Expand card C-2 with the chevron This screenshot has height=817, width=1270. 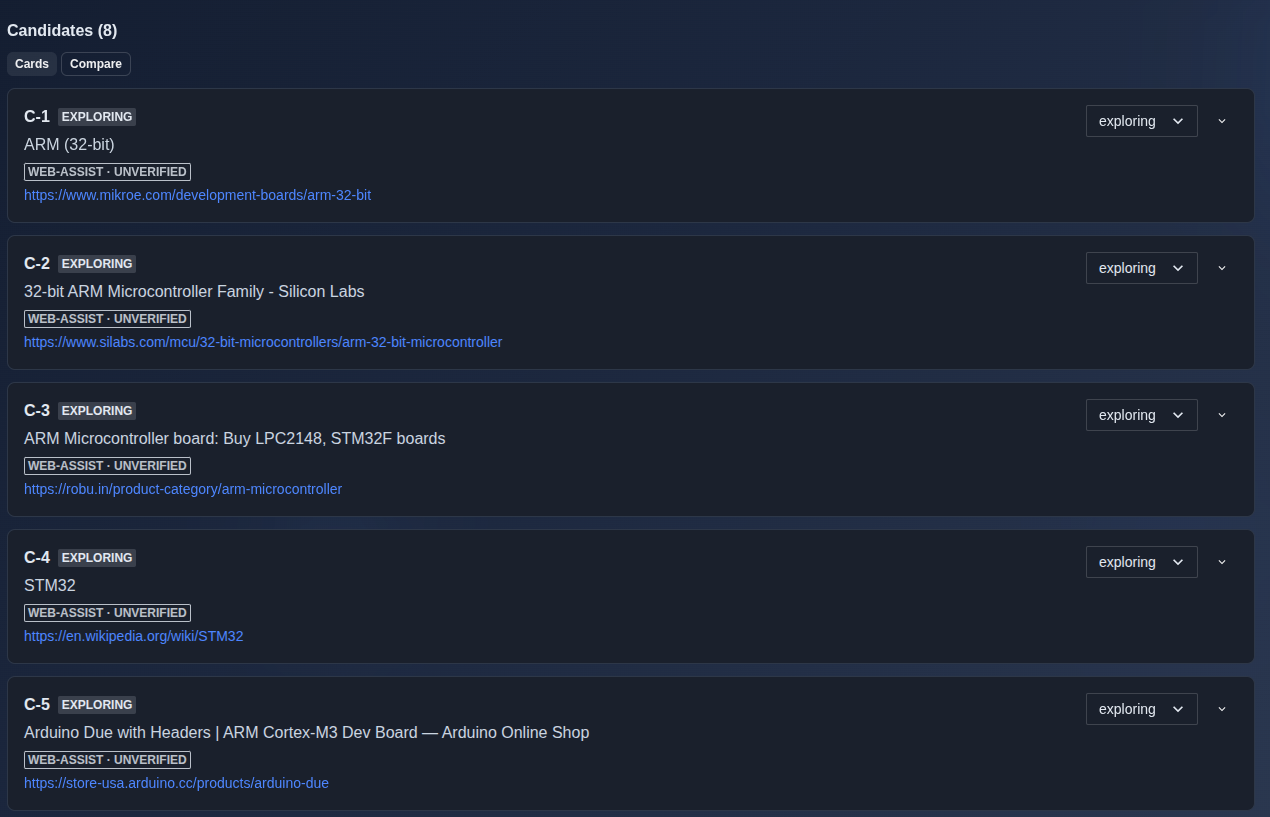tap(1222, 268)
